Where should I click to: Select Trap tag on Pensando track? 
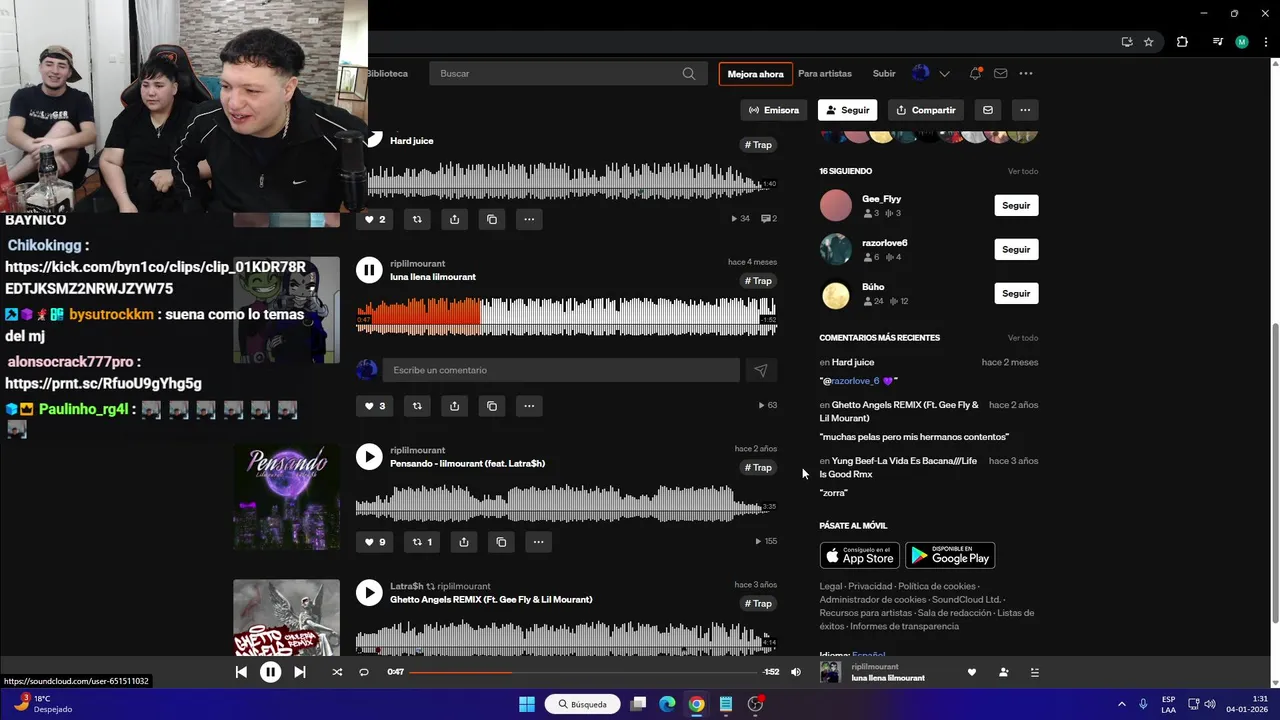pyautogui.click(x=758, y=468)
